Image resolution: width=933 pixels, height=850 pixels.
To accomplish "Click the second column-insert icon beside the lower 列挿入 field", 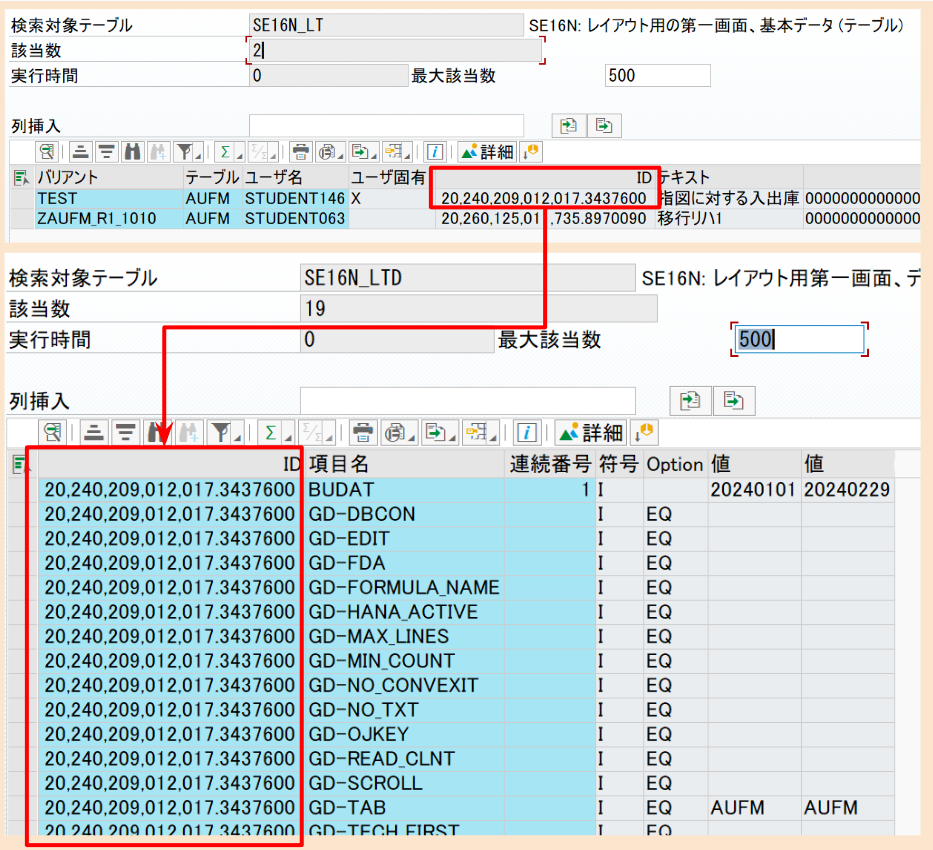I will tap(735, 400).
